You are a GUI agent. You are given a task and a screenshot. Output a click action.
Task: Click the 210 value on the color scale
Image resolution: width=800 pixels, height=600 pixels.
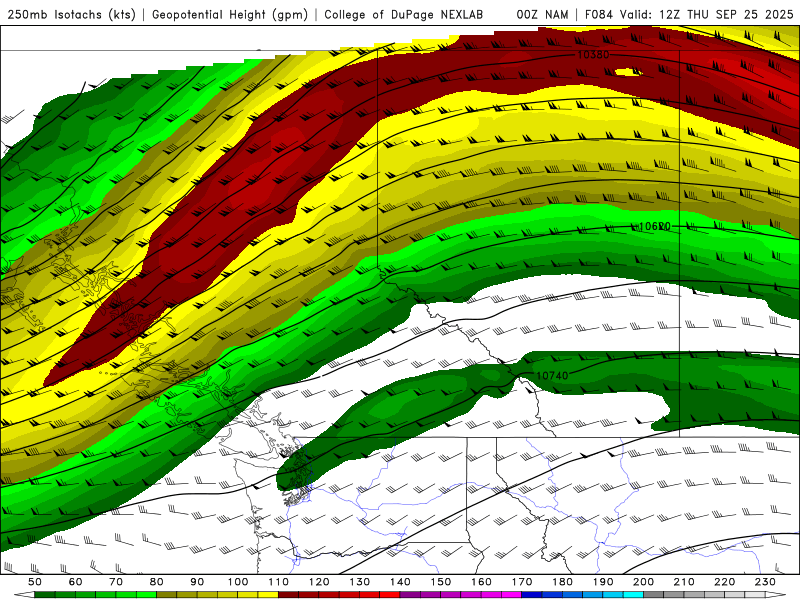tap(684, 582)
